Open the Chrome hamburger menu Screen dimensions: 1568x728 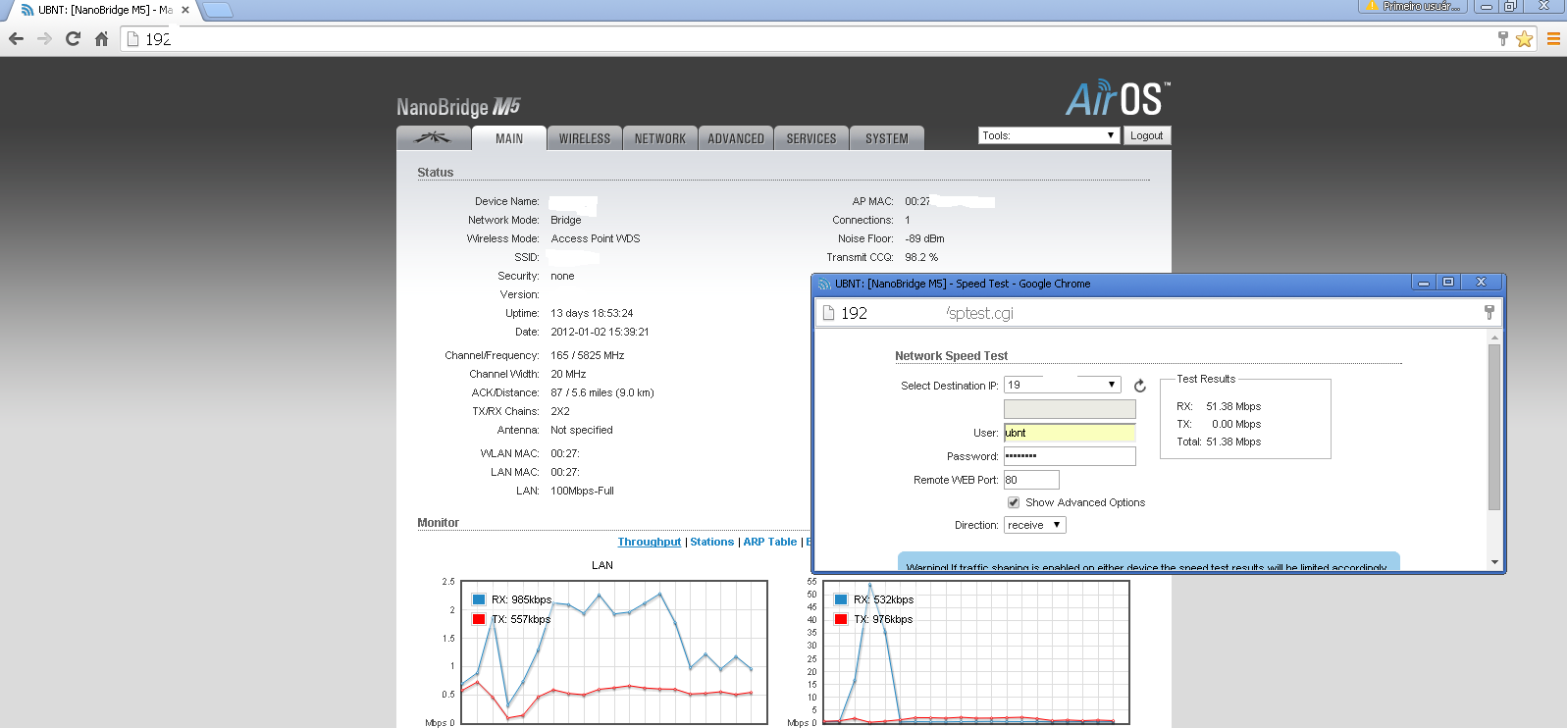pyautogui.click(x=1553, y=39)
